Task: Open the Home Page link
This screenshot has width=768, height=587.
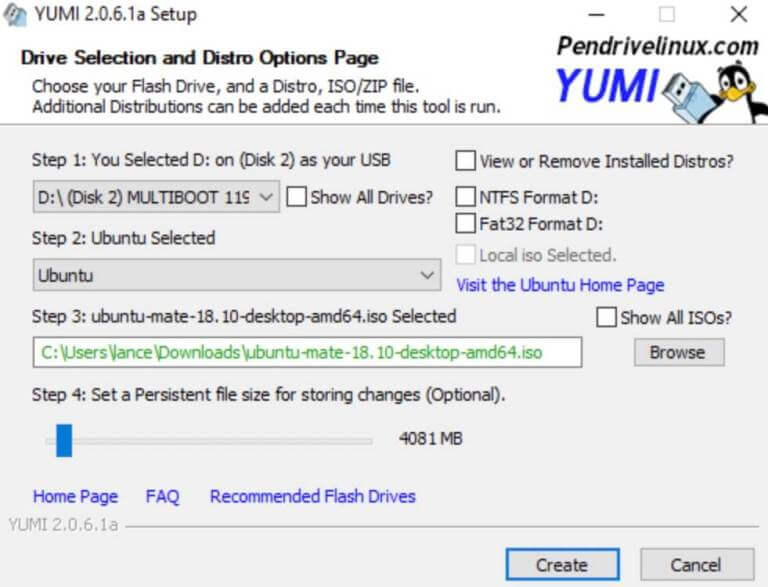Action: [x=75, y=496]
